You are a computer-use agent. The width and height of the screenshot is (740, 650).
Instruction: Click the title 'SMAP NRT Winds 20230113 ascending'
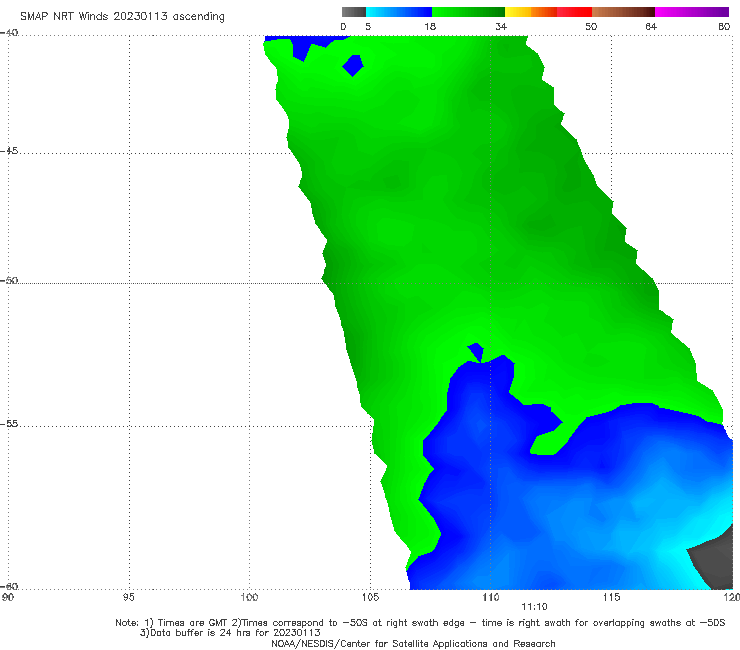coord(122,16)
